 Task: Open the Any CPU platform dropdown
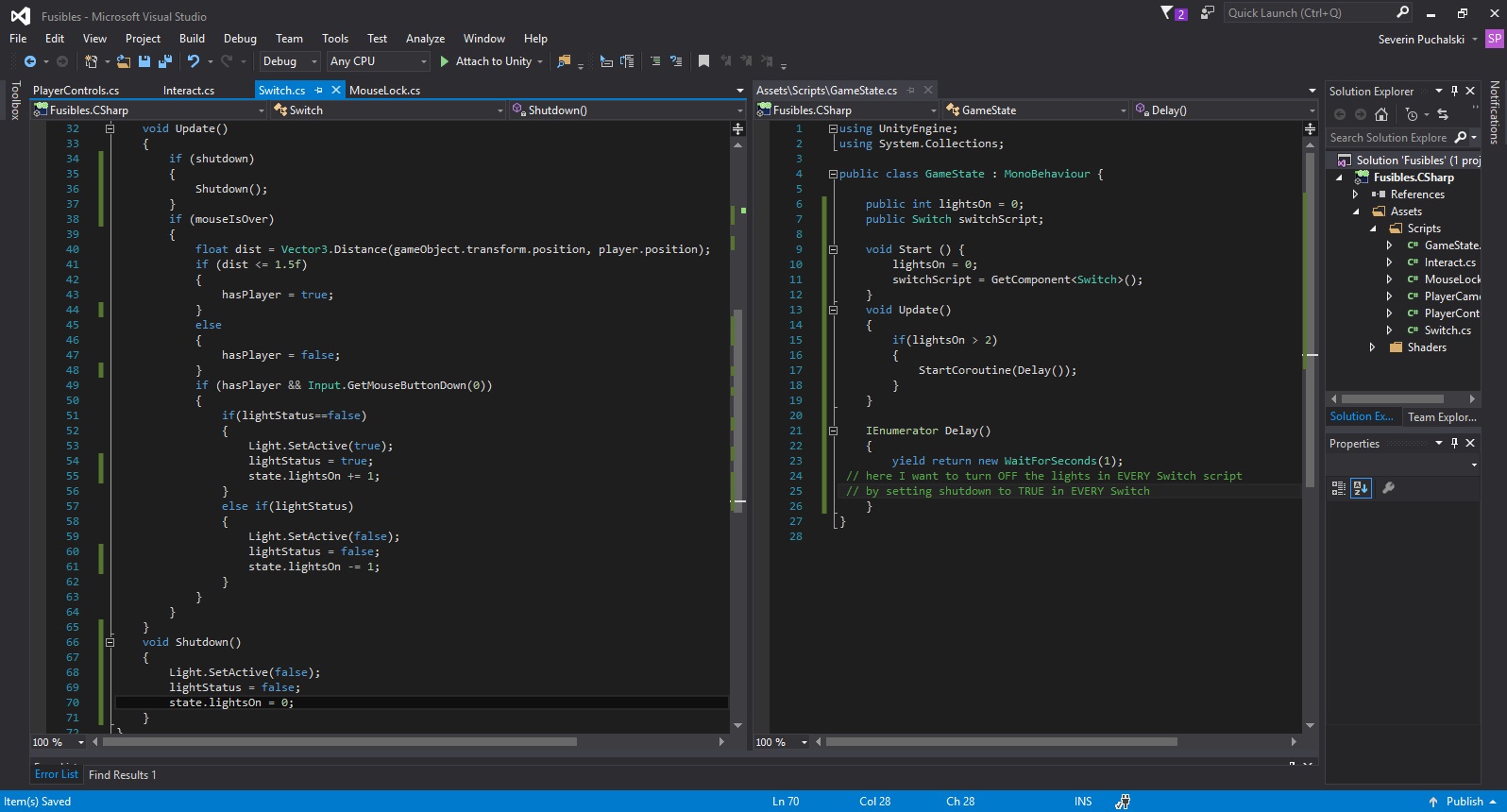click(x=379, y=61)
